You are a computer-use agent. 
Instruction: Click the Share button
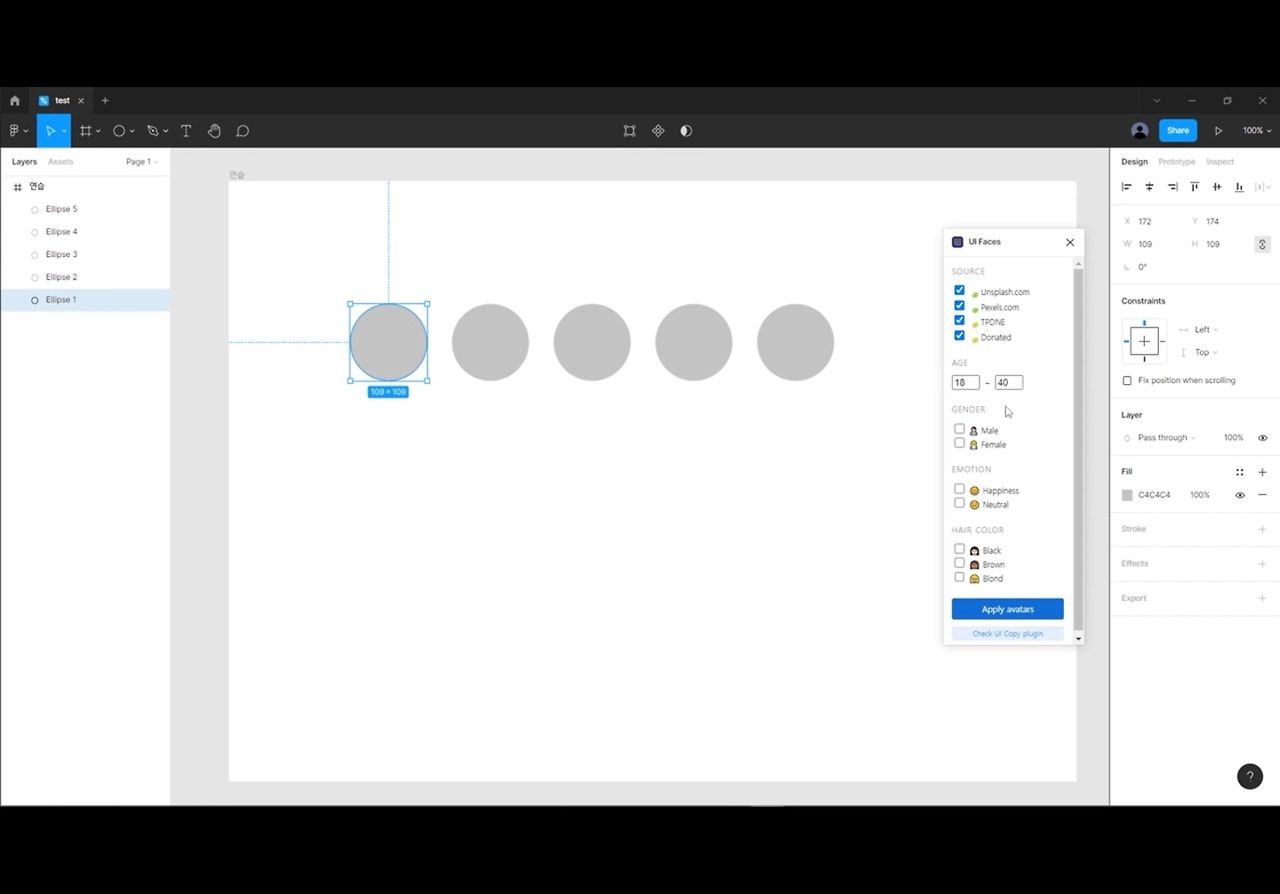1178,131
